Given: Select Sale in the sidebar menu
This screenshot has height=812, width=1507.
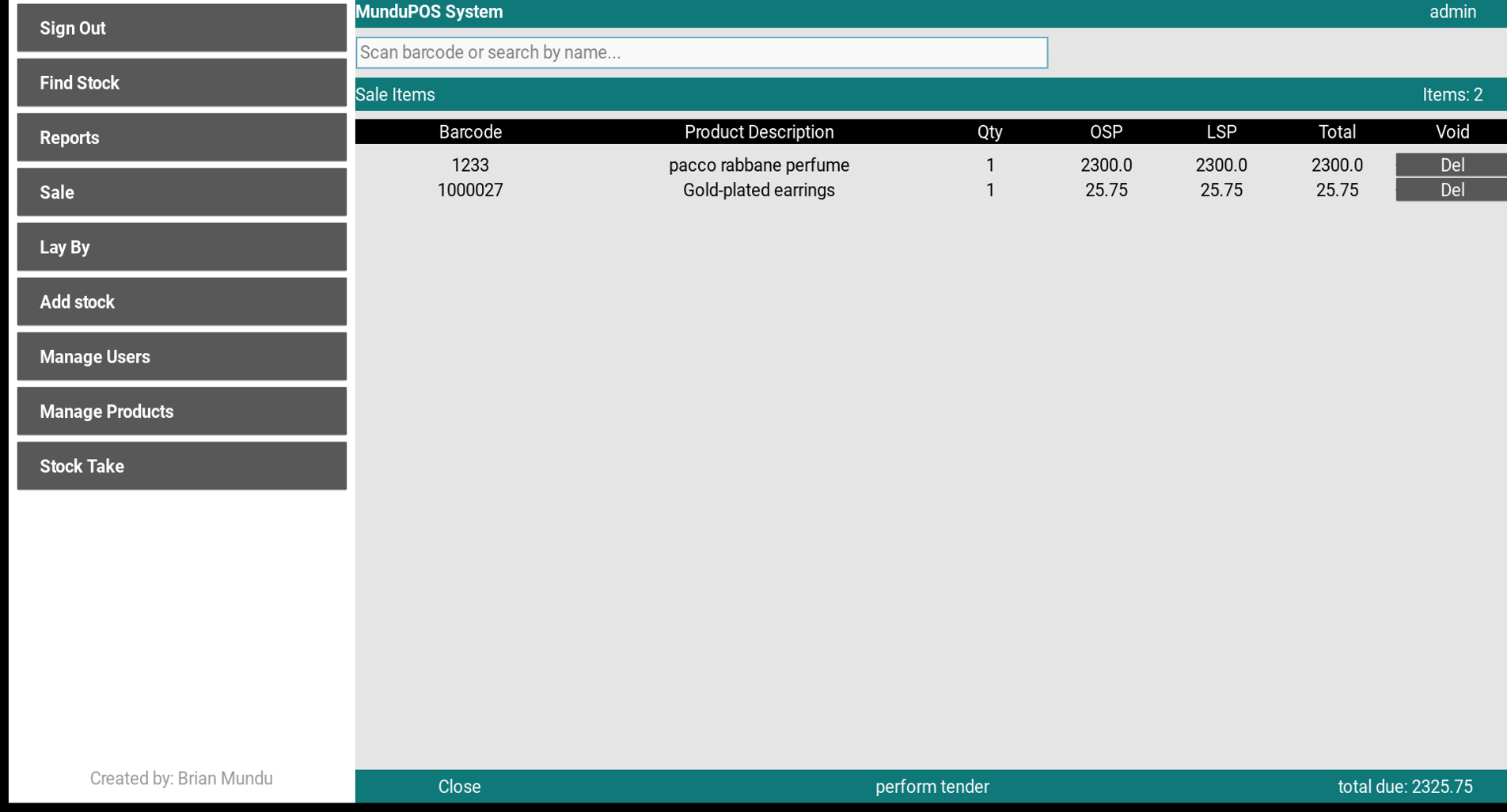Looking at the screenshot, I should [x=180, y=192].
